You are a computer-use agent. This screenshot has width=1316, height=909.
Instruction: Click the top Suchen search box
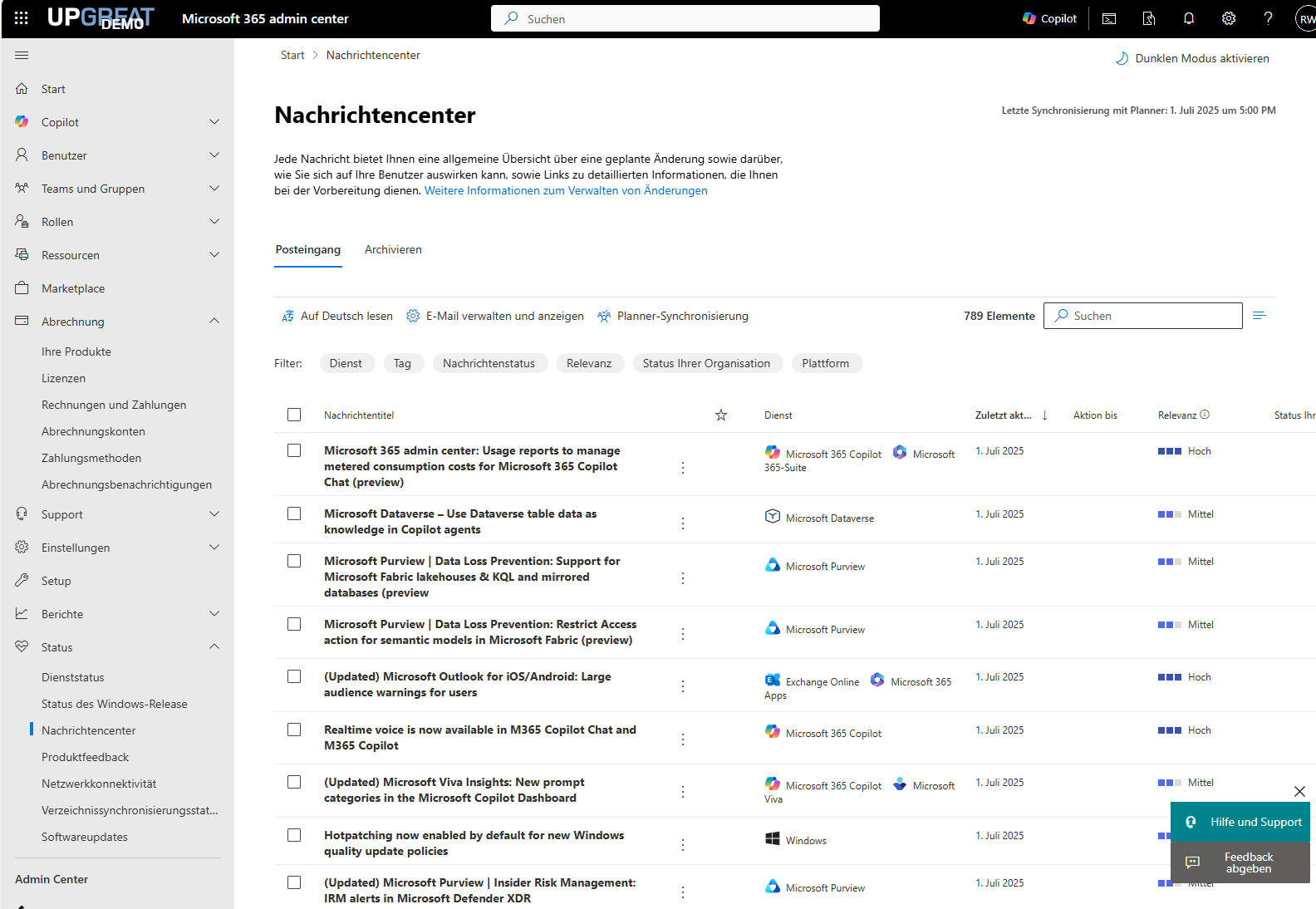685,18
